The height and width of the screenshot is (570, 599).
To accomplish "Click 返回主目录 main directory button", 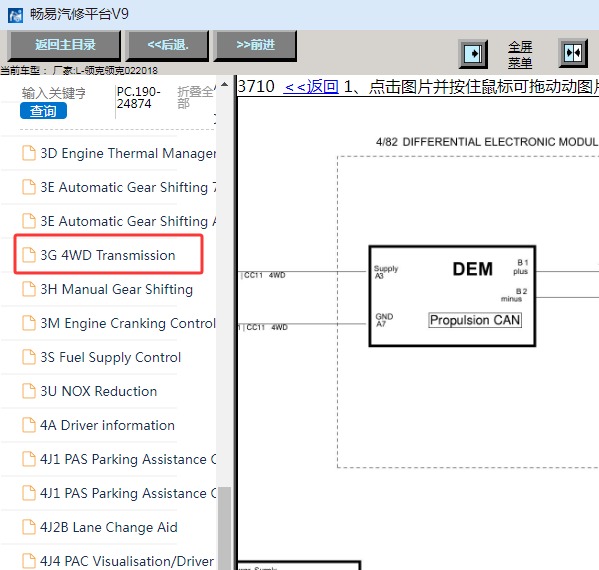I will pyautogui.click(x=65, y=45).
